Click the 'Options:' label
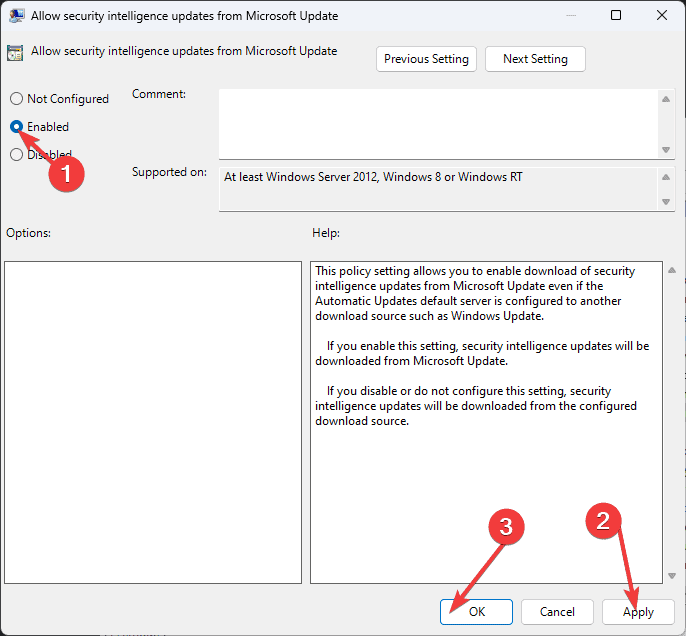The width and height of the screenshot is (686, 636). pos(28,233)
